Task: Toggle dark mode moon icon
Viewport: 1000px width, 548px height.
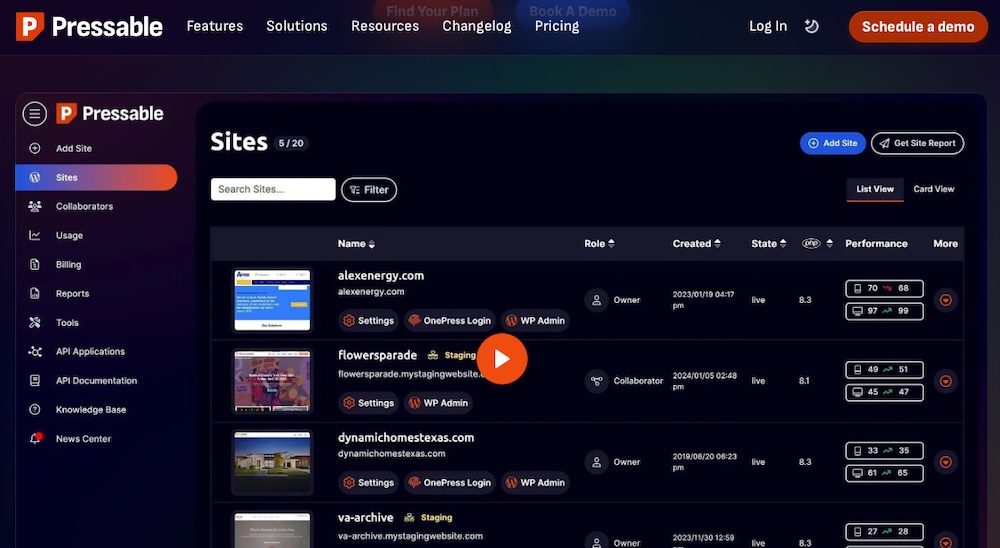Action: [811, 26]
